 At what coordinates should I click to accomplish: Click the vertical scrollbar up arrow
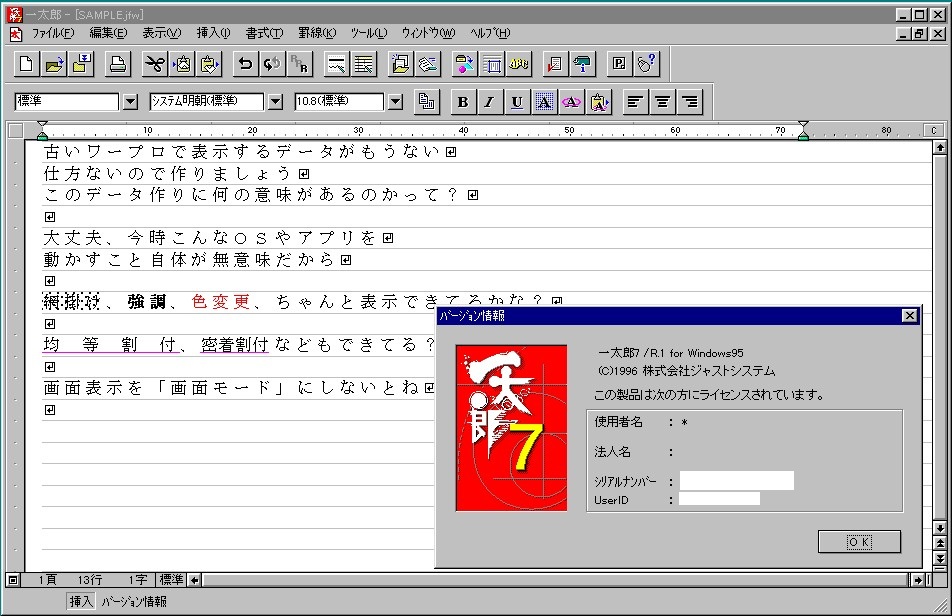[940, 147]
